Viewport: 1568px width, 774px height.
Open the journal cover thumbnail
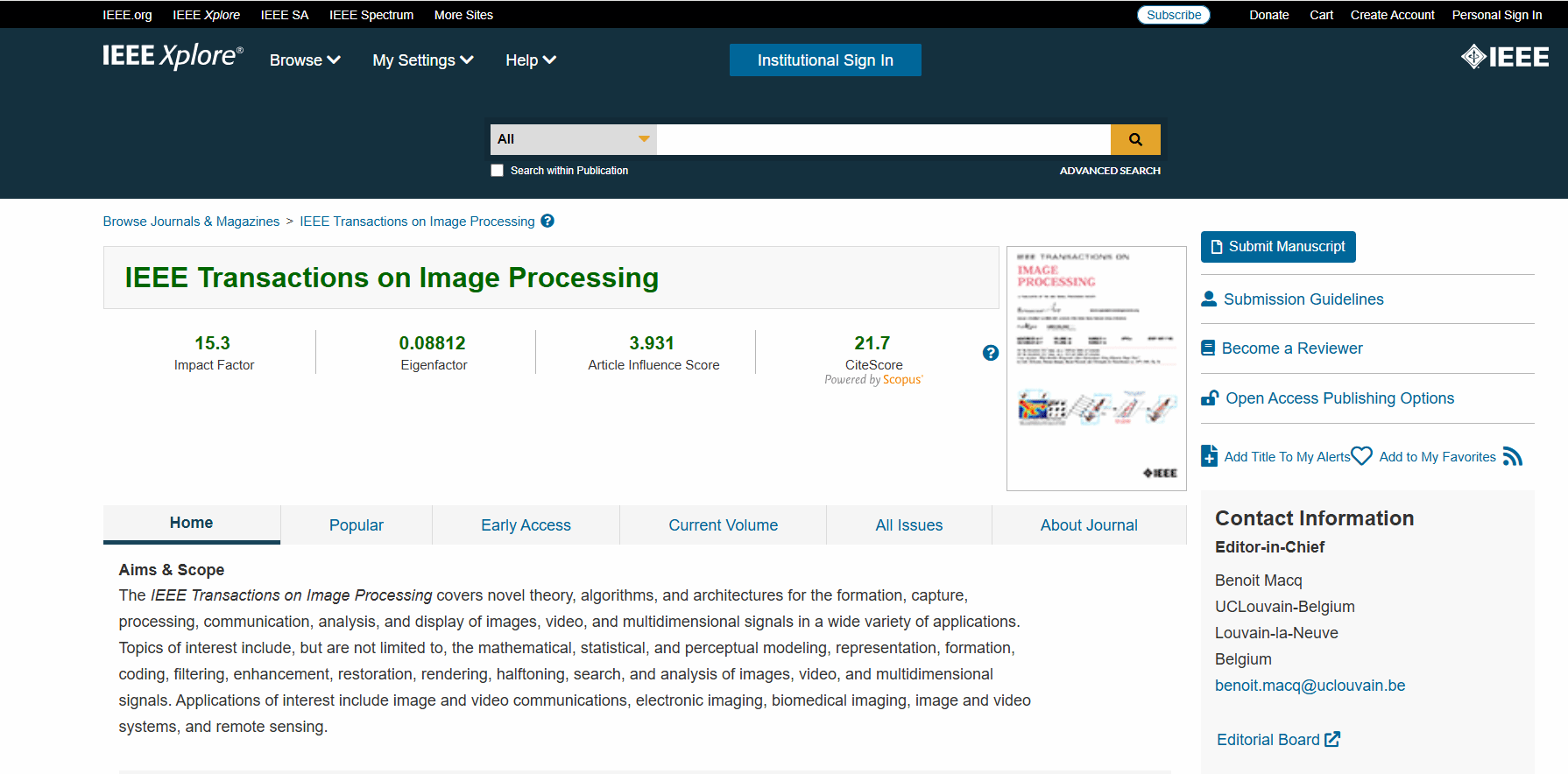pyautogui.click(x=1097, y=369)
